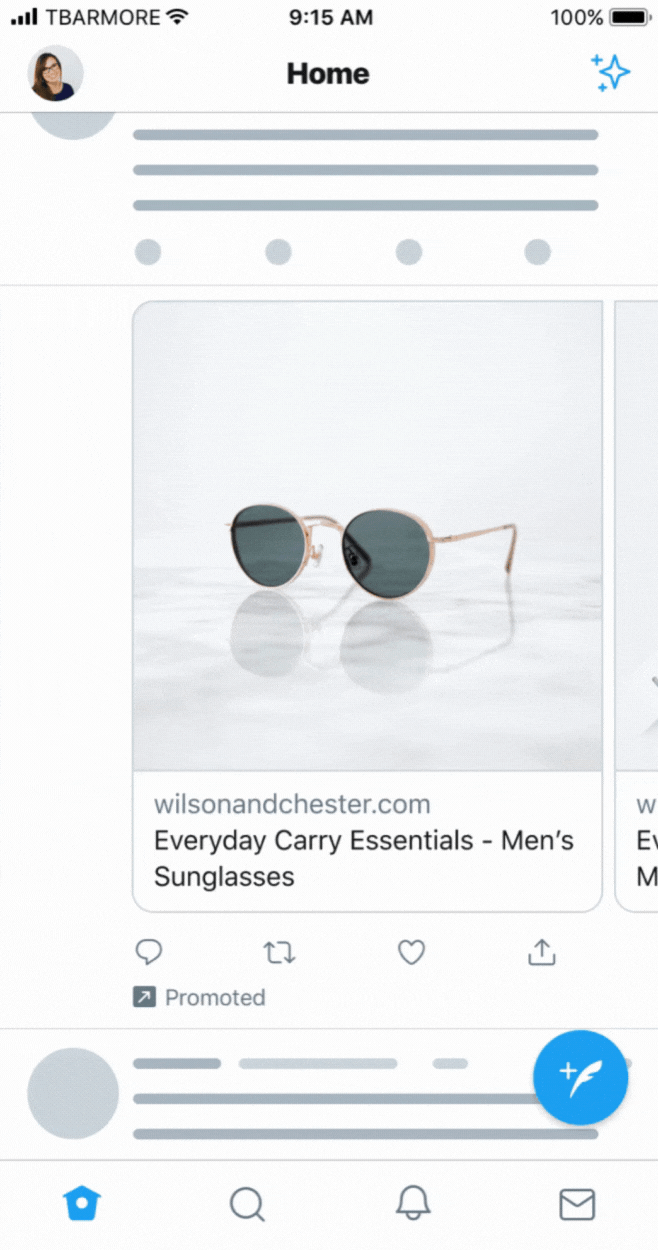Tap the heart Like icon
The image size is (658, 1250).
tap(410, 952)
